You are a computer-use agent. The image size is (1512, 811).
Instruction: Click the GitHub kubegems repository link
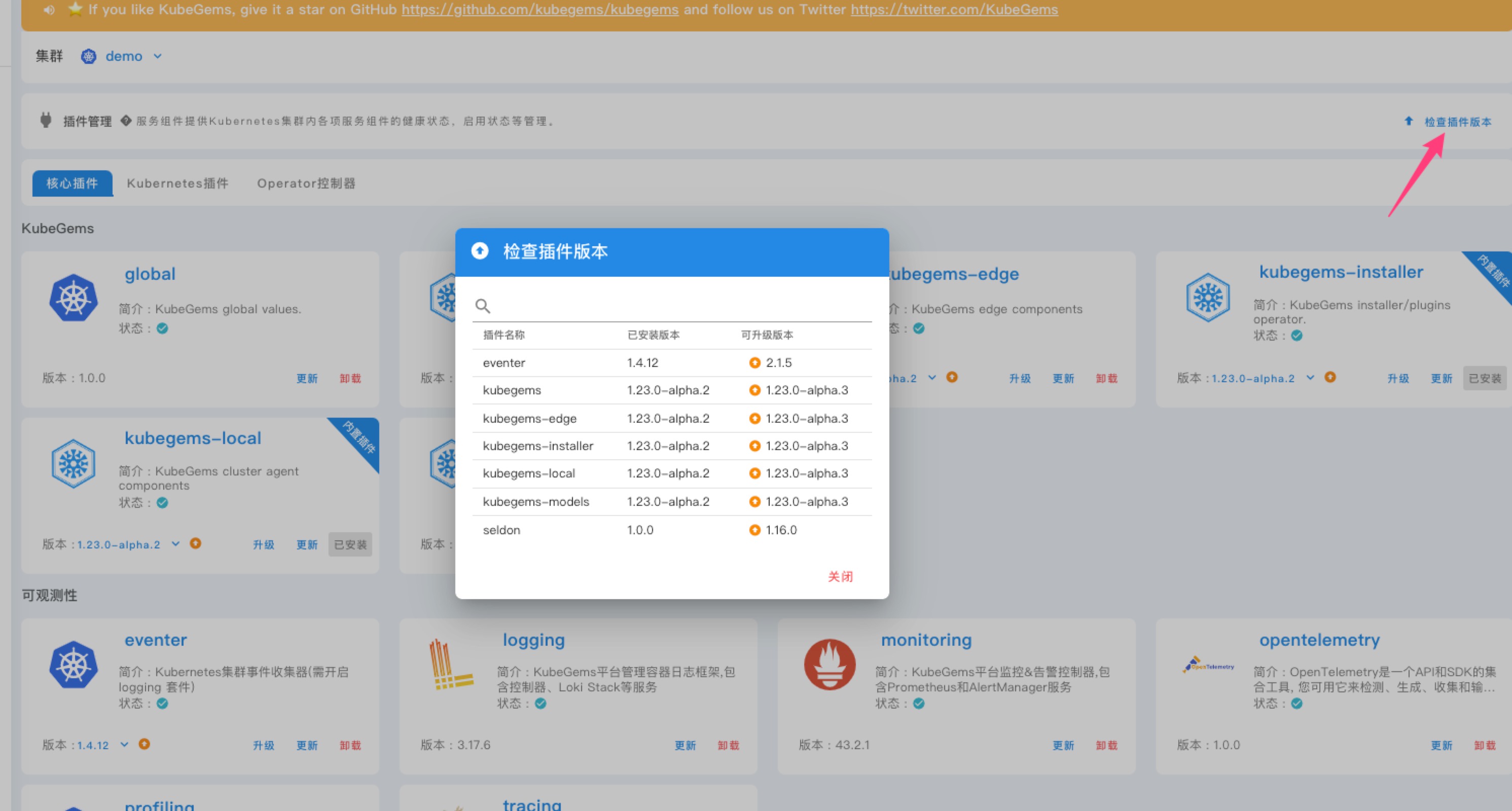pos(539,10)
